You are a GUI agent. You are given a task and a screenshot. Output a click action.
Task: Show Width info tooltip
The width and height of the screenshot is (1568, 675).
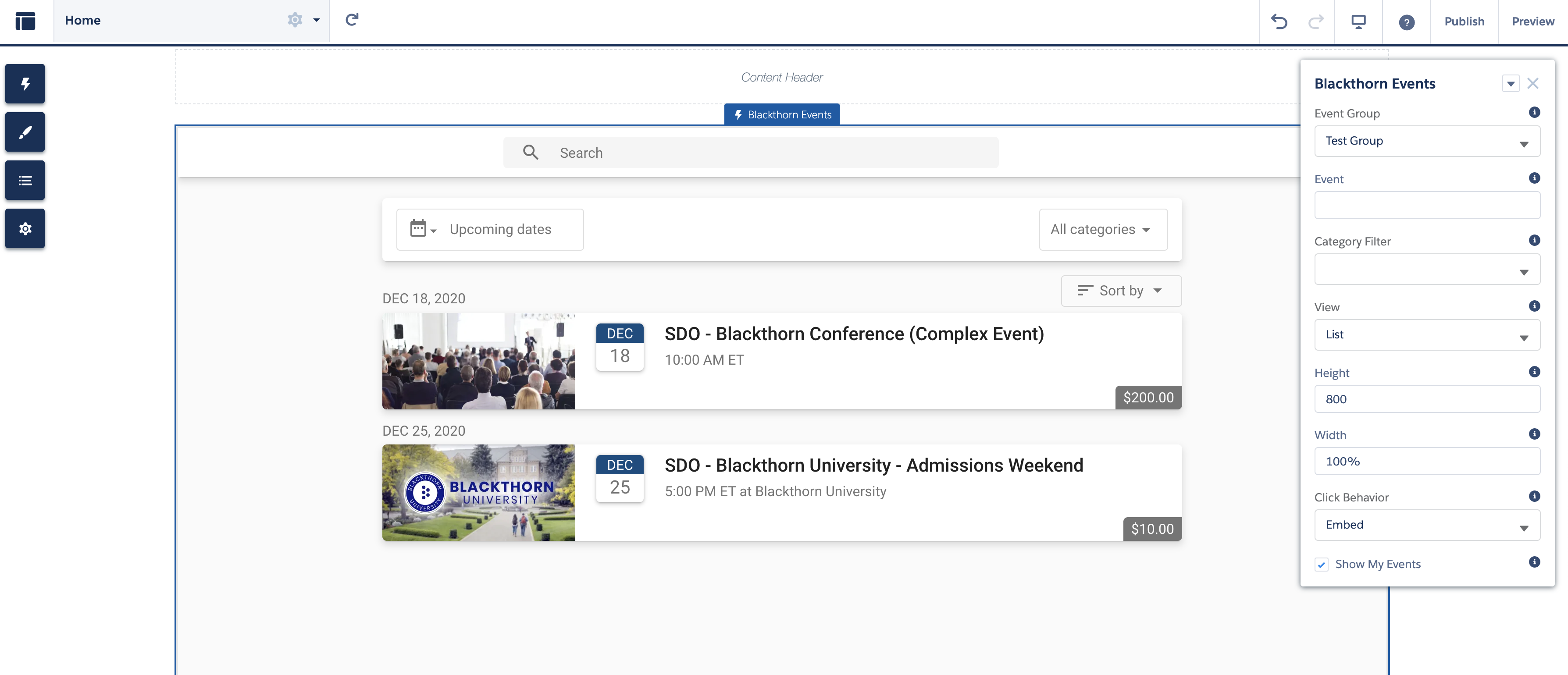click(x=1534, y=434)
